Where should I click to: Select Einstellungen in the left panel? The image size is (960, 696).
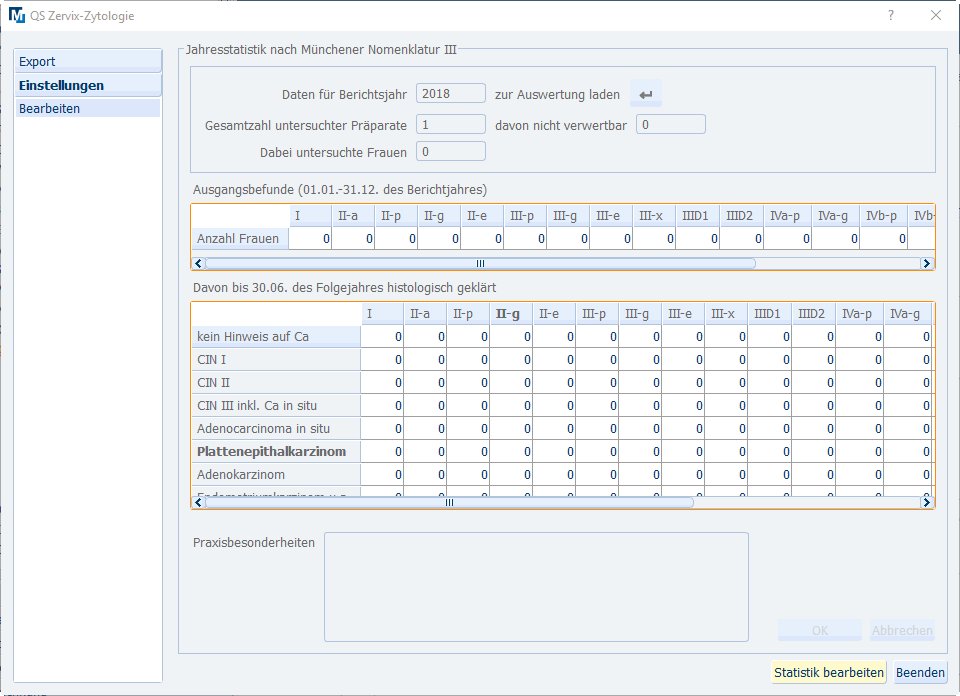click(x=88, y=85)
